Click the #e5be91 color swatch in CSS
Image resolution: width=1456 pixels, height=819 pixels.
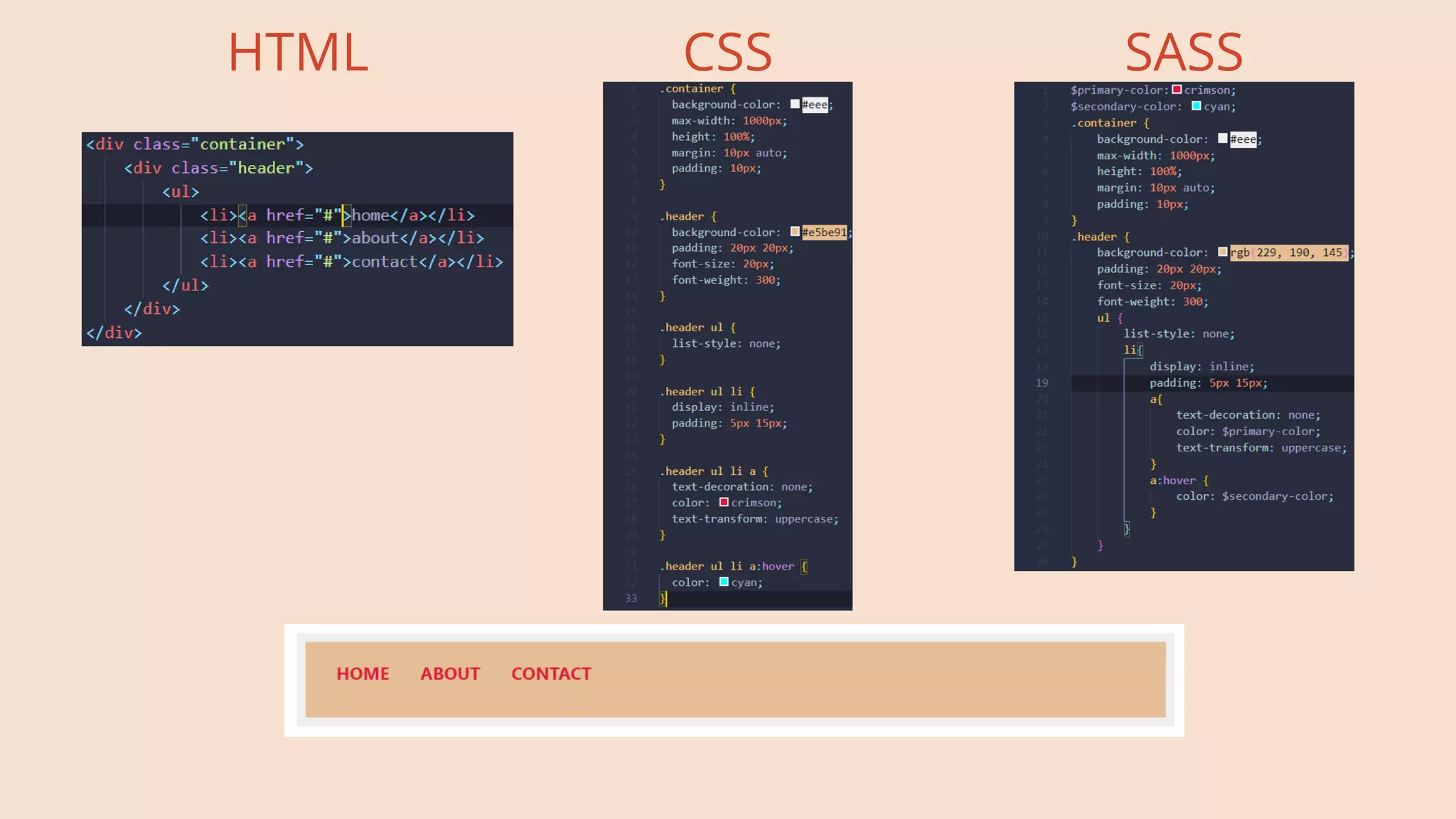pos(795,232)
